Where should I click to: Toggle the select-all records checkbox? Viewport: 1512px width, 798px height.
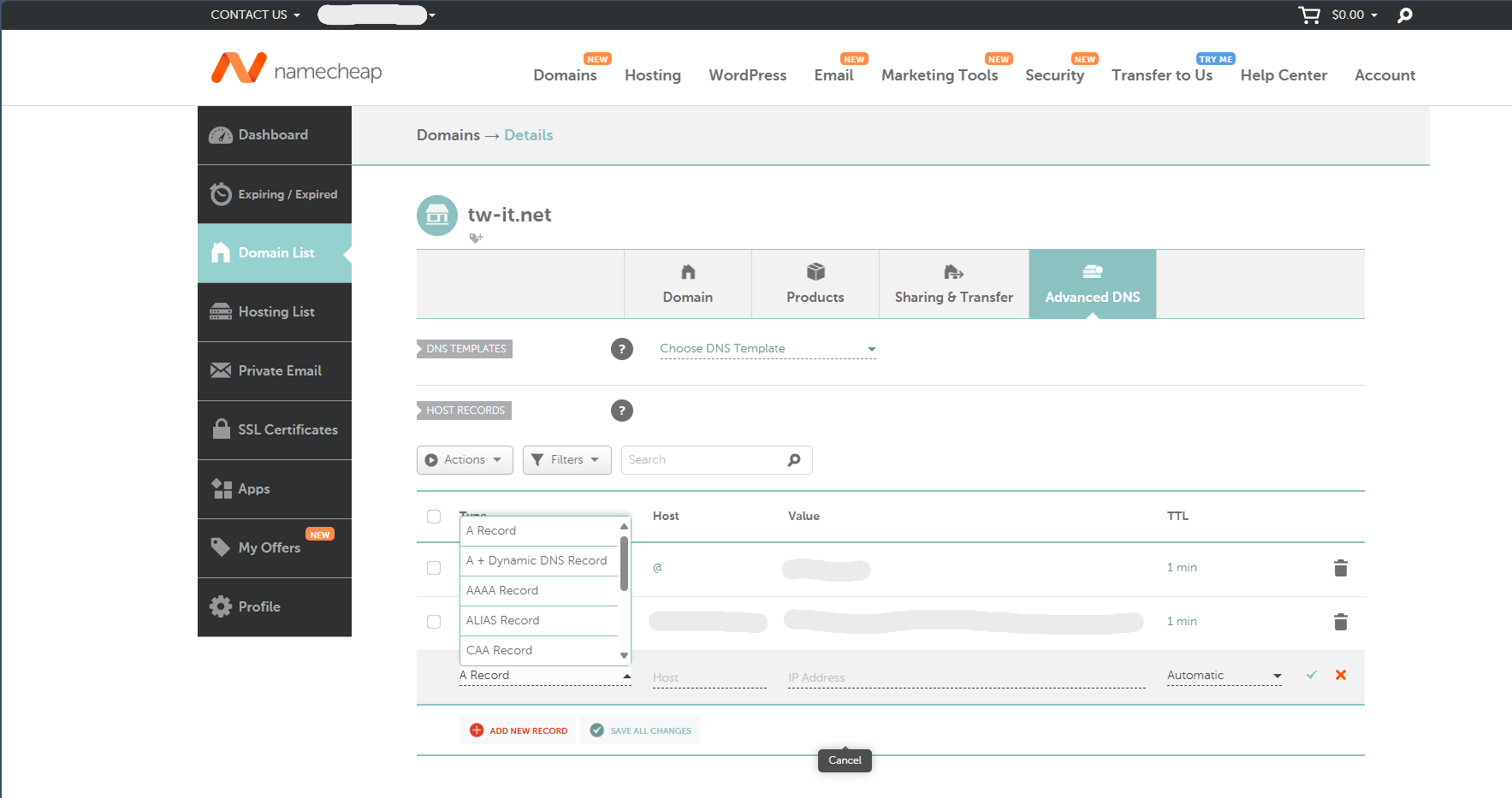point(434,517)
